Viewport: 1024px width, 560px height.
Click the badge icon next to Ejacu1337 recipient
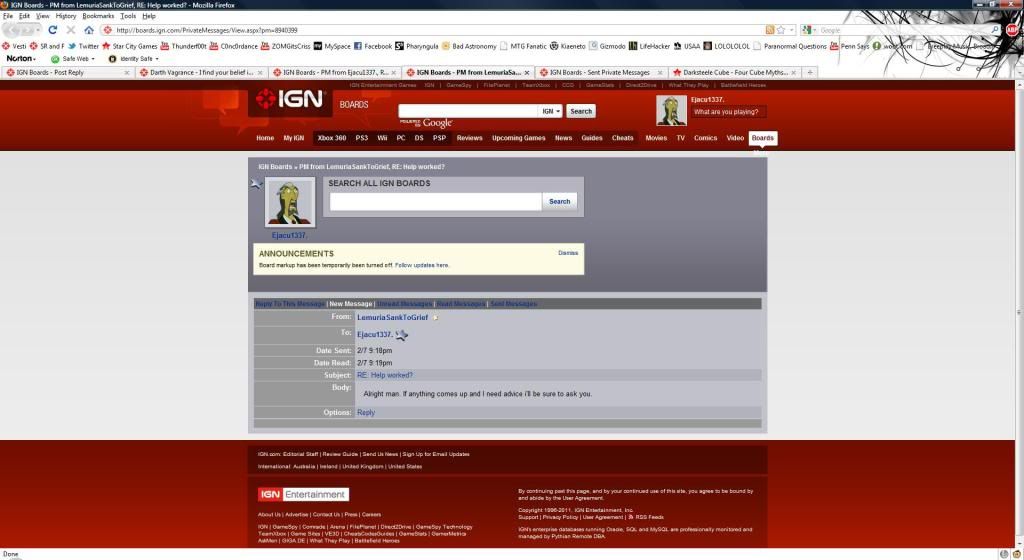402,335
